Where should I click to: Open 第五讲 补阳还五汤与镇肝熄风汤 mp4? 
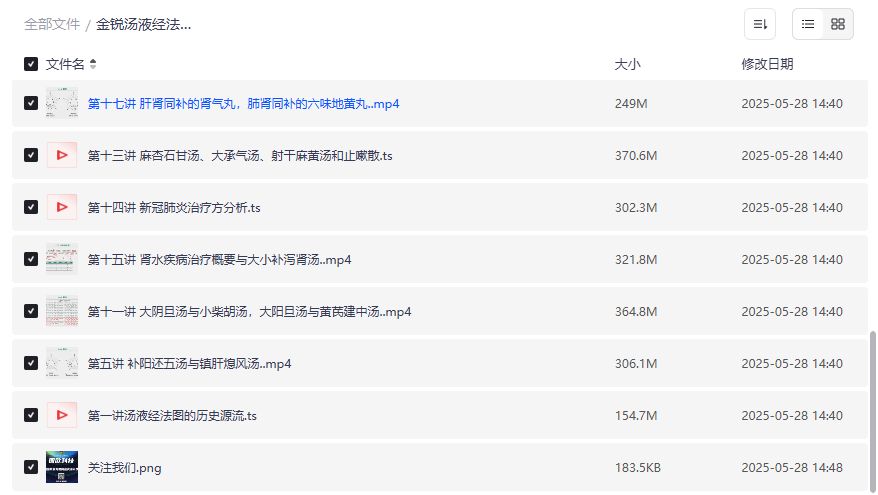click(189, 364)
